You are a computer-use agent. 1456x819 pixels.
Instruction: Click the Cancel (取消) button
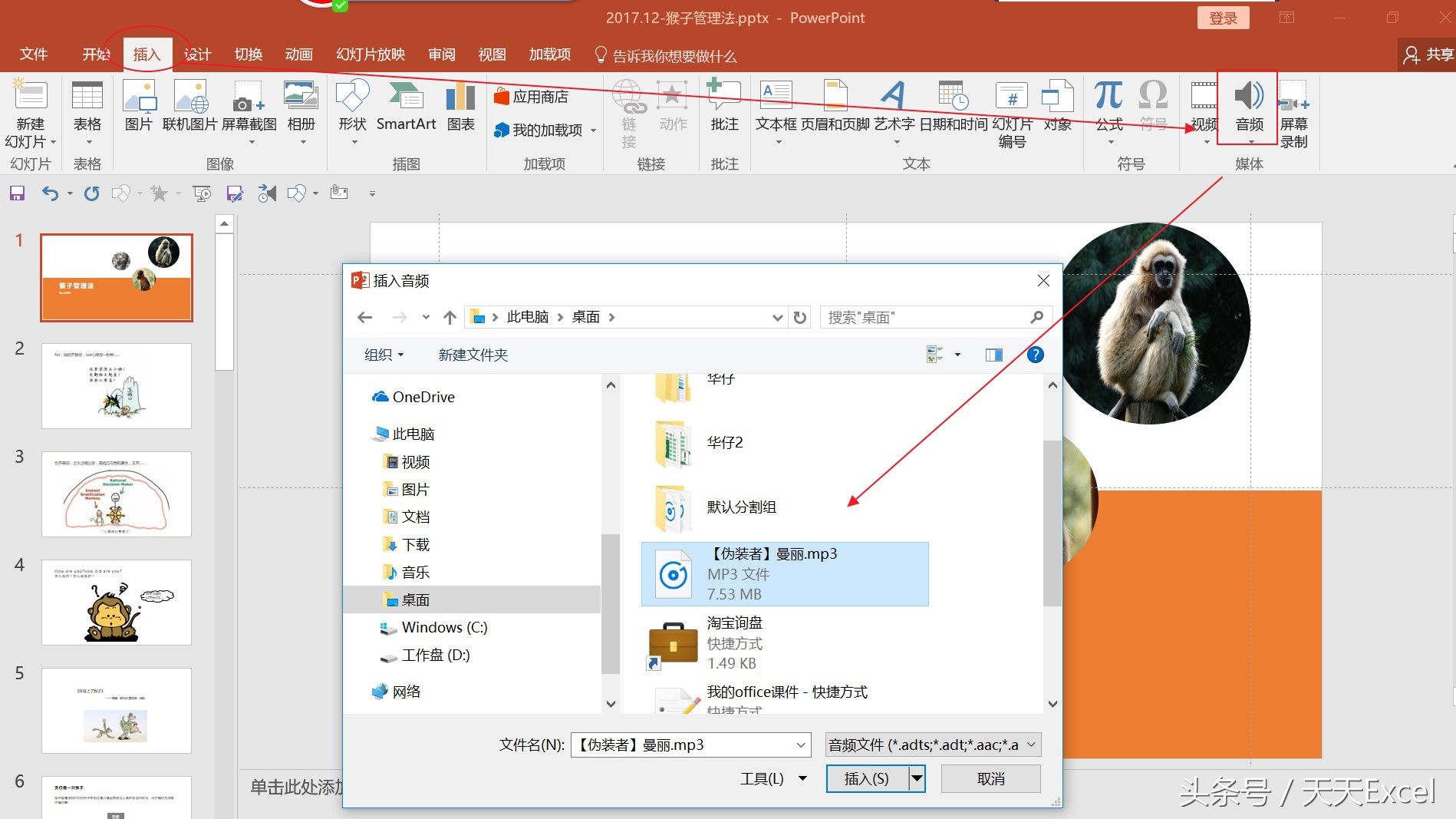990,778
